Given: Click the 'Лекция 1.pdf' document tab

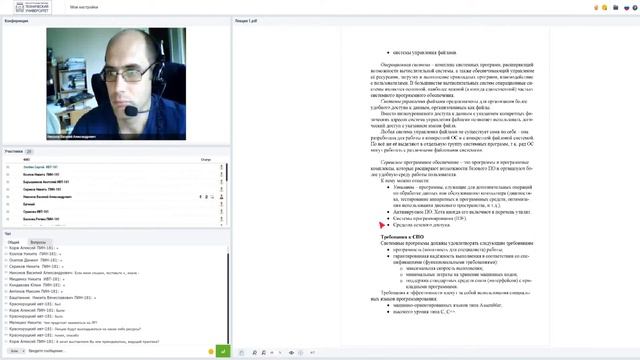Looking at the screenshot, I should coord(246,20).
